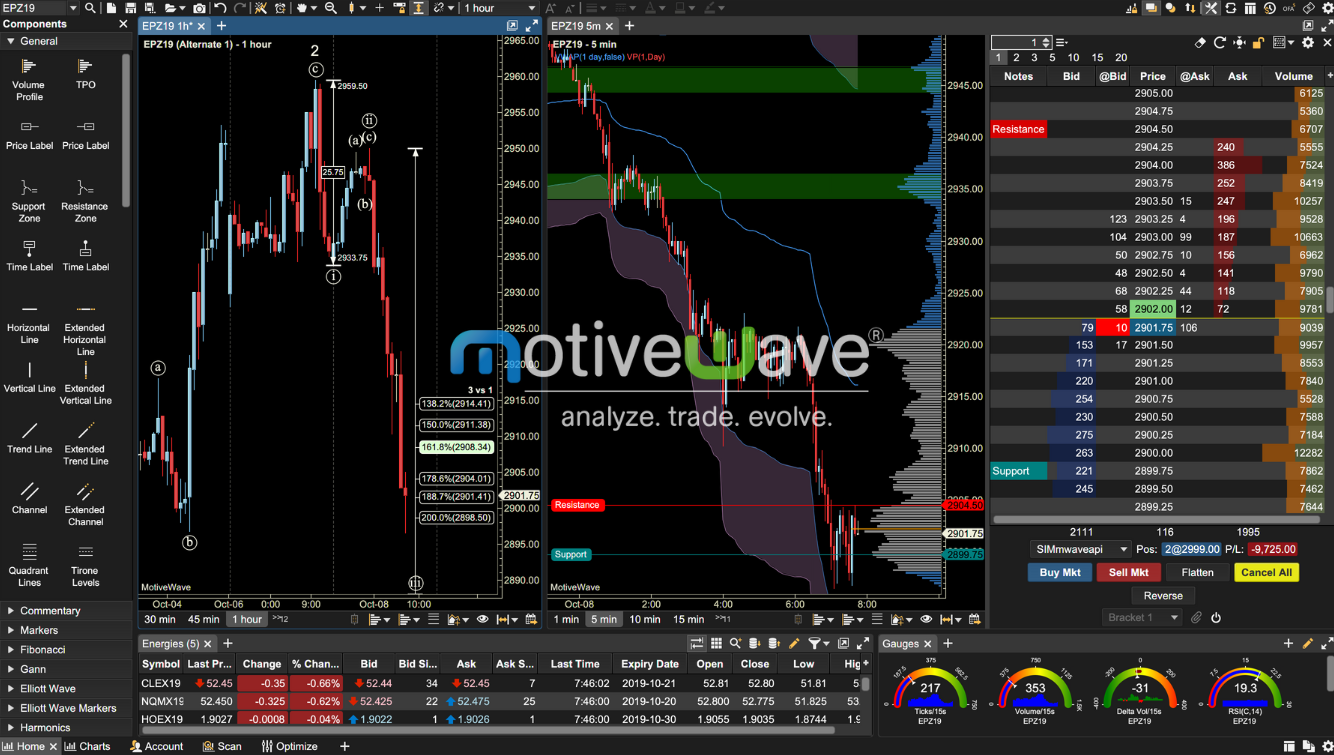This screenshot has width=1334, height=755.
Task: Open the 1 hour bar size dropdown
Action: tap(497, 8)
